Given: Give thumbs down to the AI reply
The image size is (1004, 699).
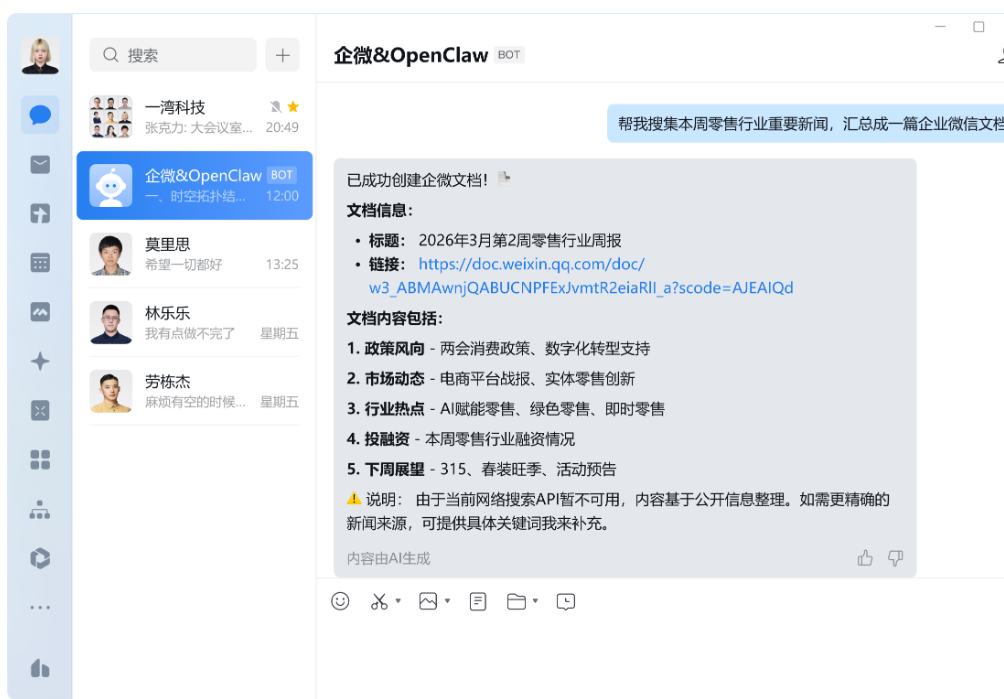Looking at the screenshot, I should pyautogui.click(x=896, y=558).
